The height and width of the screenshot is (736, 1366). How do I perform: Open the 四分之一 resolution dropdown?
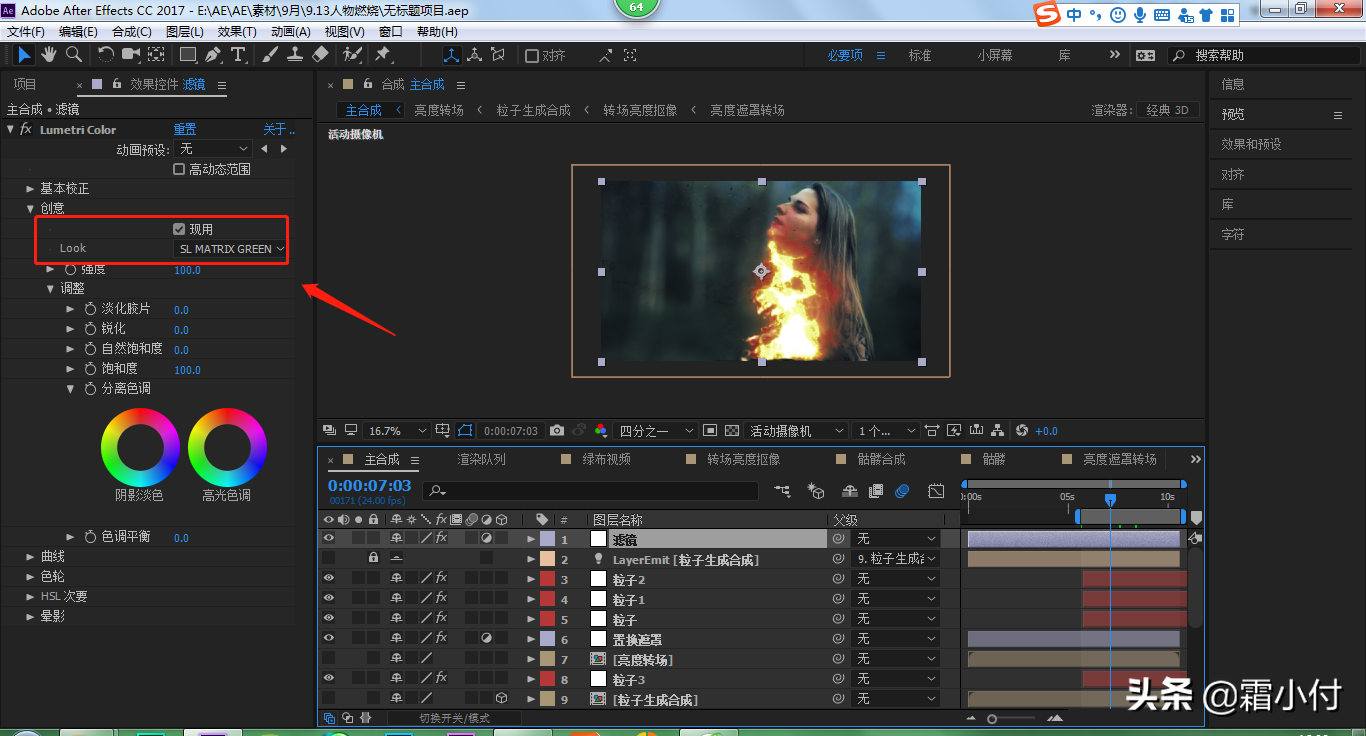point(656,431)
